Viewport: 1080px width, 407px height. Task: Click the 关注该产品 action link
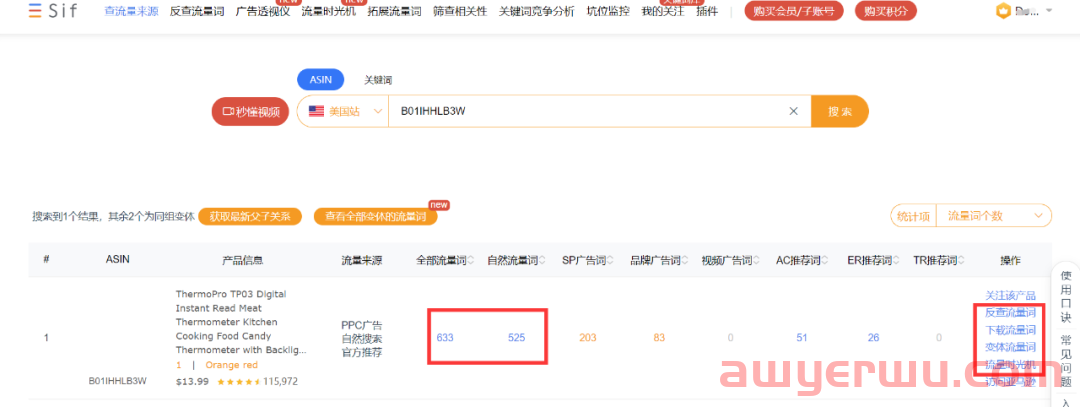point(1010,295)
